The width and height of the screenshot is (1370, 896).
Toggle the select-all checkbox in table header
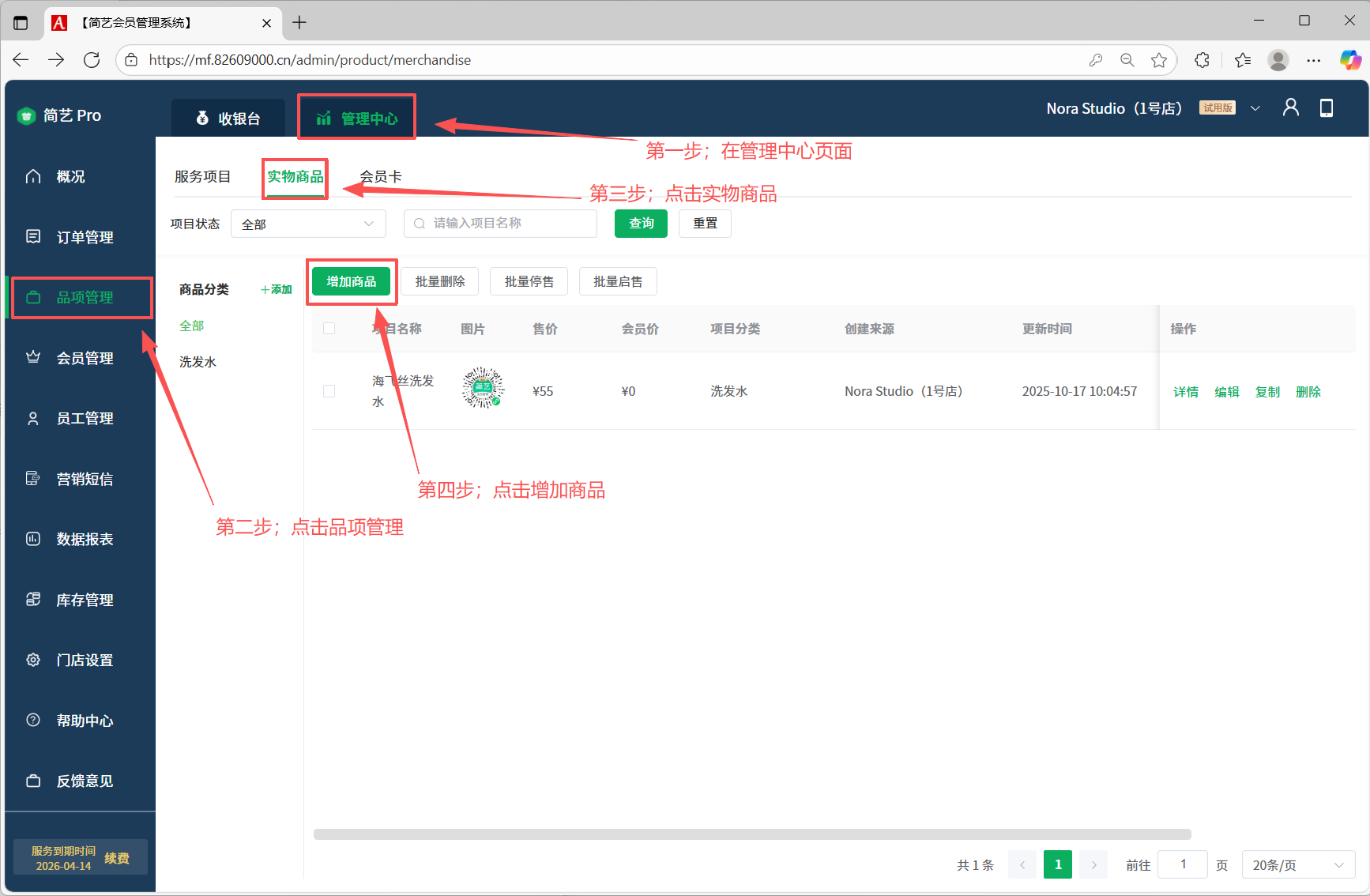[x=329, y=329]
